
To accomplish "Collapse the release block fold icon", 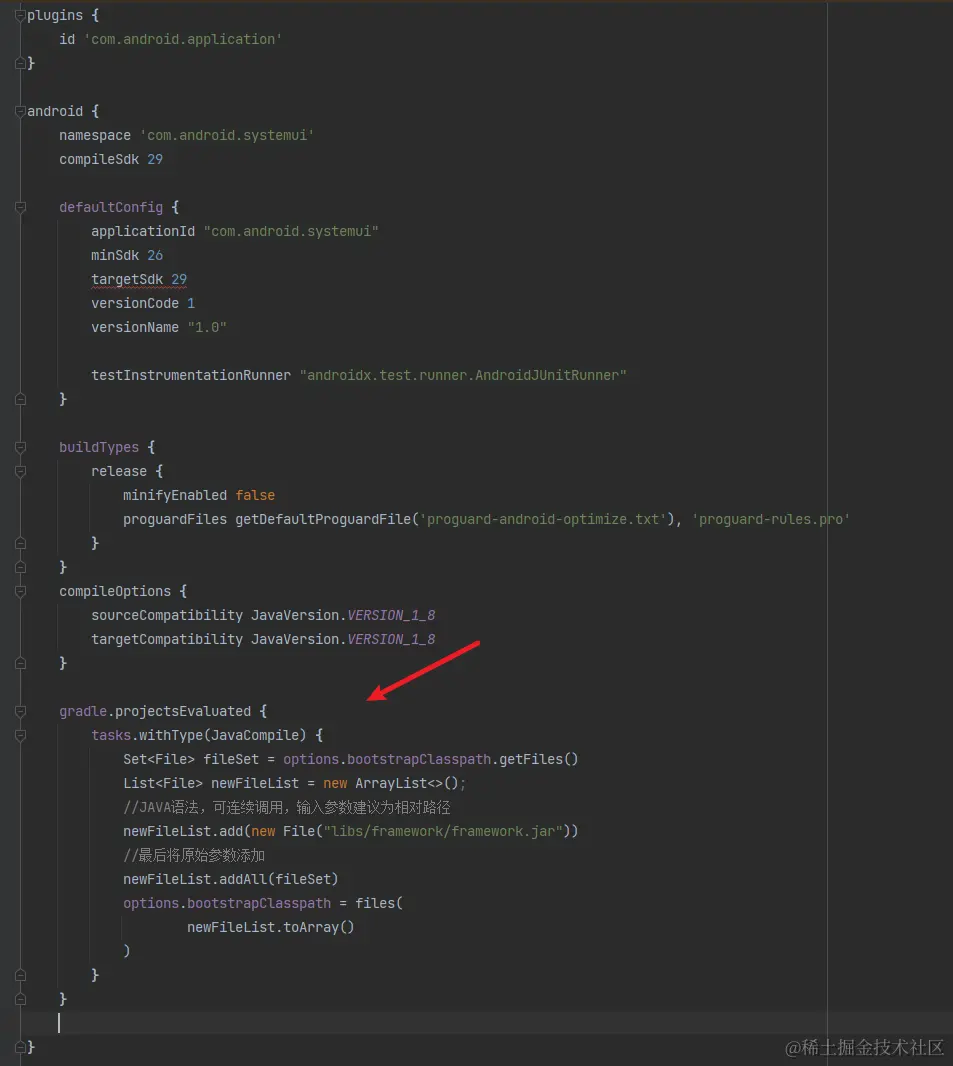I will click(22, 471).
